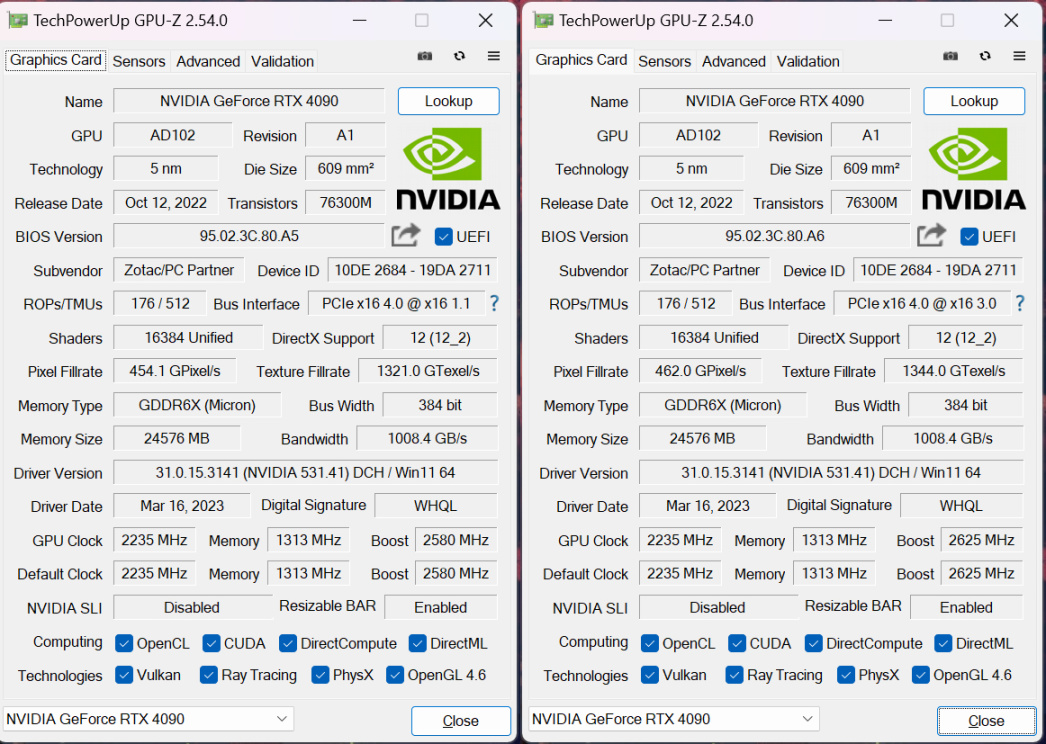
Task: Switch to Validation tab in right window
Action: tap(808, 61)
